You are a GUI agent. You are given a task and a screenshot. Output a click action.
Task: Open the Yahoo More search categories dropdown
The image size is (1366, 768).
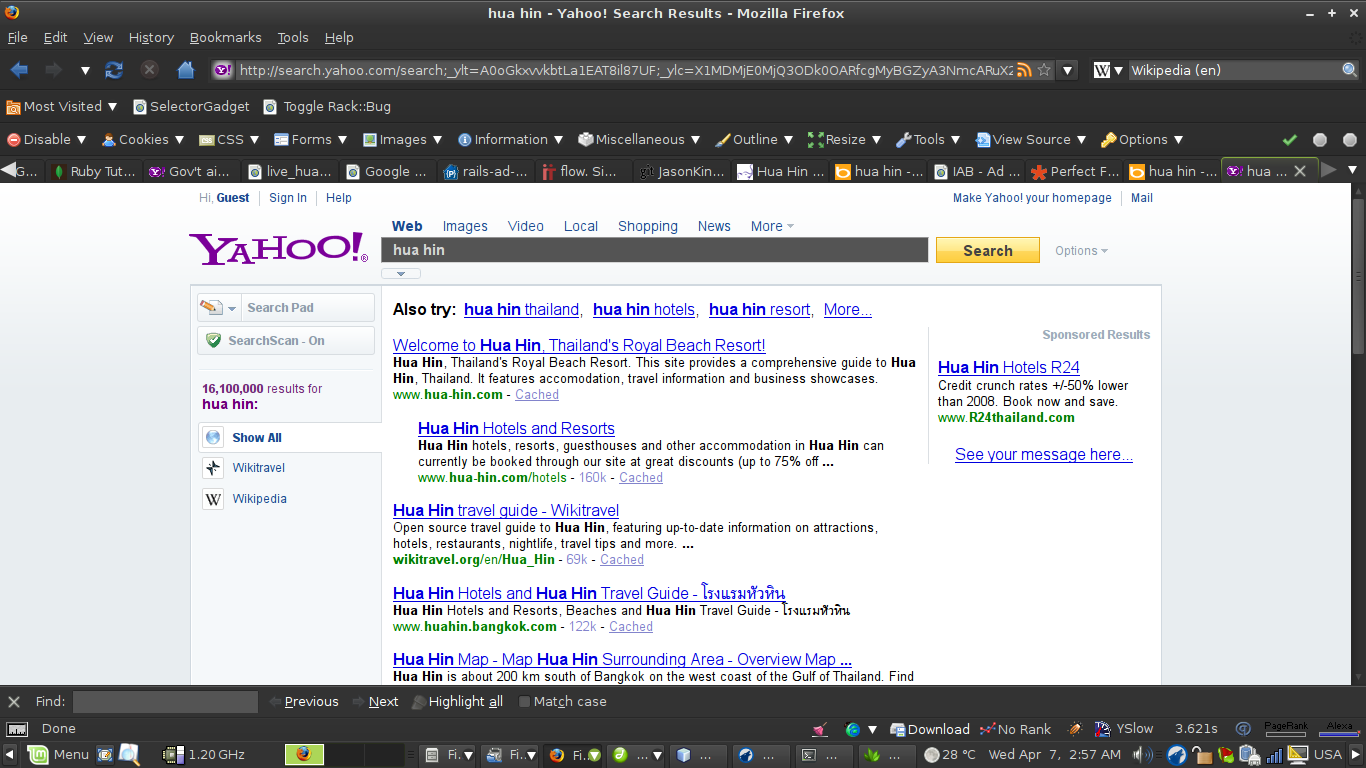click(772, 226)
